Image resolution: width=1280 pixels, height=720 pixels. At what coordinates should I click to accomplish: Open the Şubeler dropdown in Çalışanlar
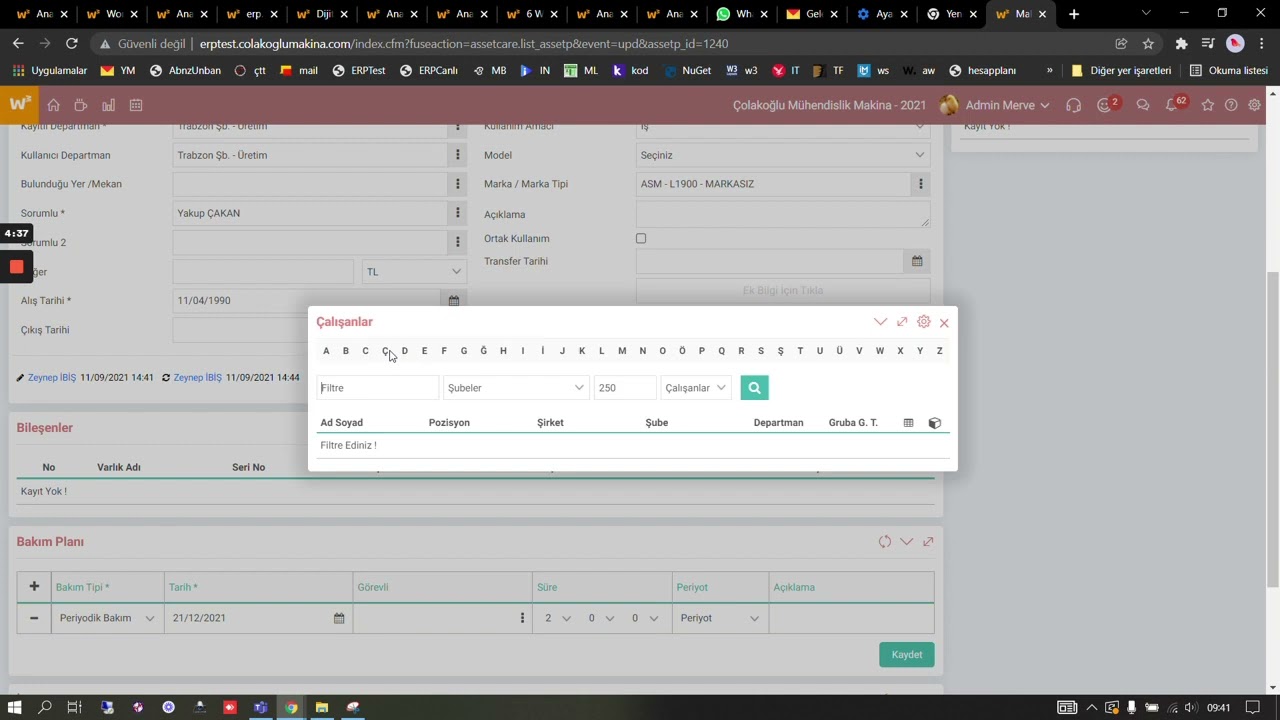(x=516, y=388)
